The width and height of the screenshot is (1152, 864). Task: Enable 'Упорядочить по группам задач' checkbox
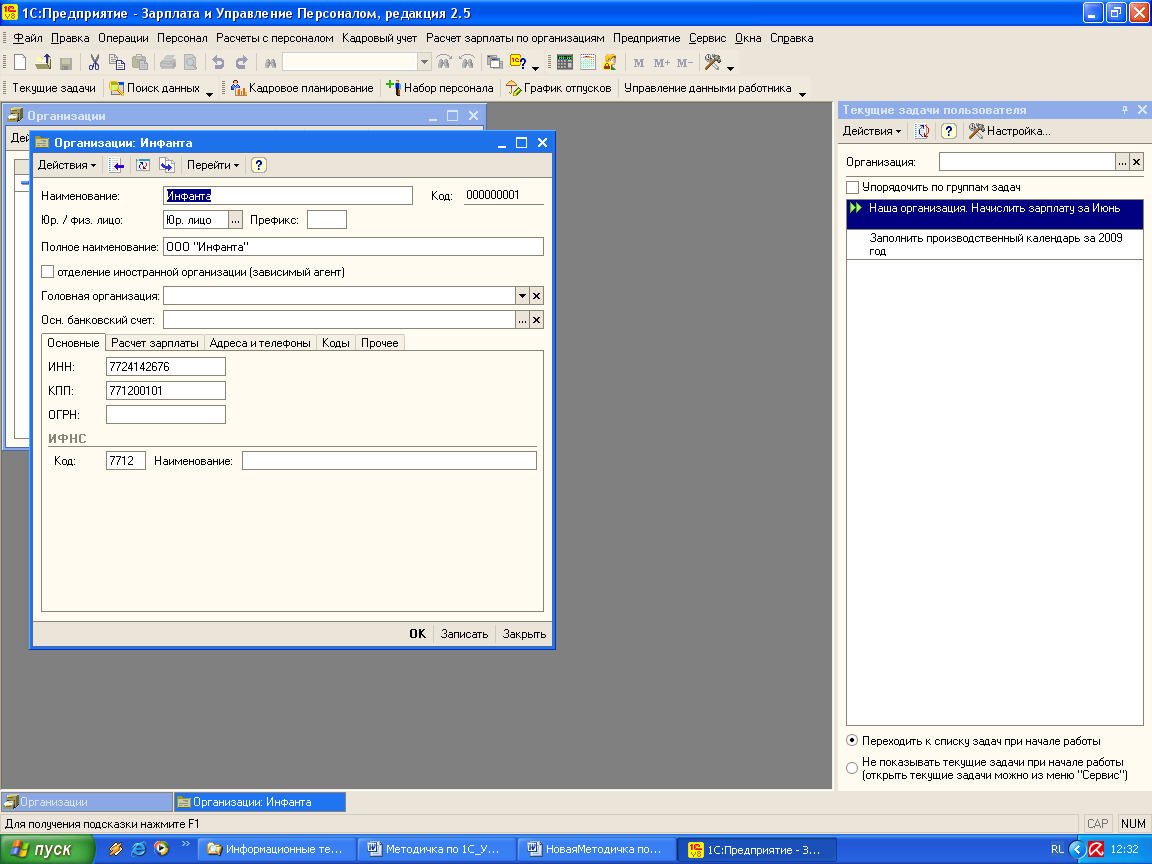(853, 187)
